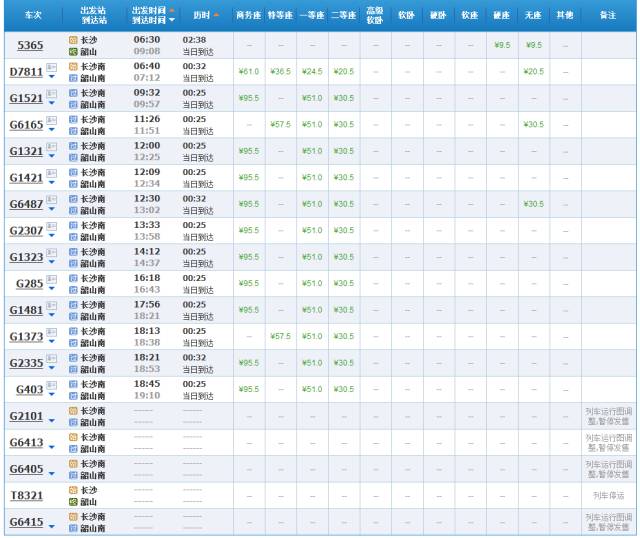Expand stop details arrow for train G1421
640x538 pixels.
pos(51,182)
